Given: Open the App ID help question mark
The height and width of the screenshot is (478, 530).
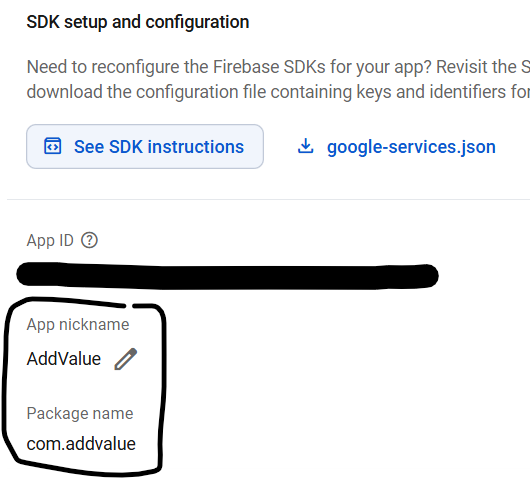Looking at the screenshot, I should click(x=89, y=240).
